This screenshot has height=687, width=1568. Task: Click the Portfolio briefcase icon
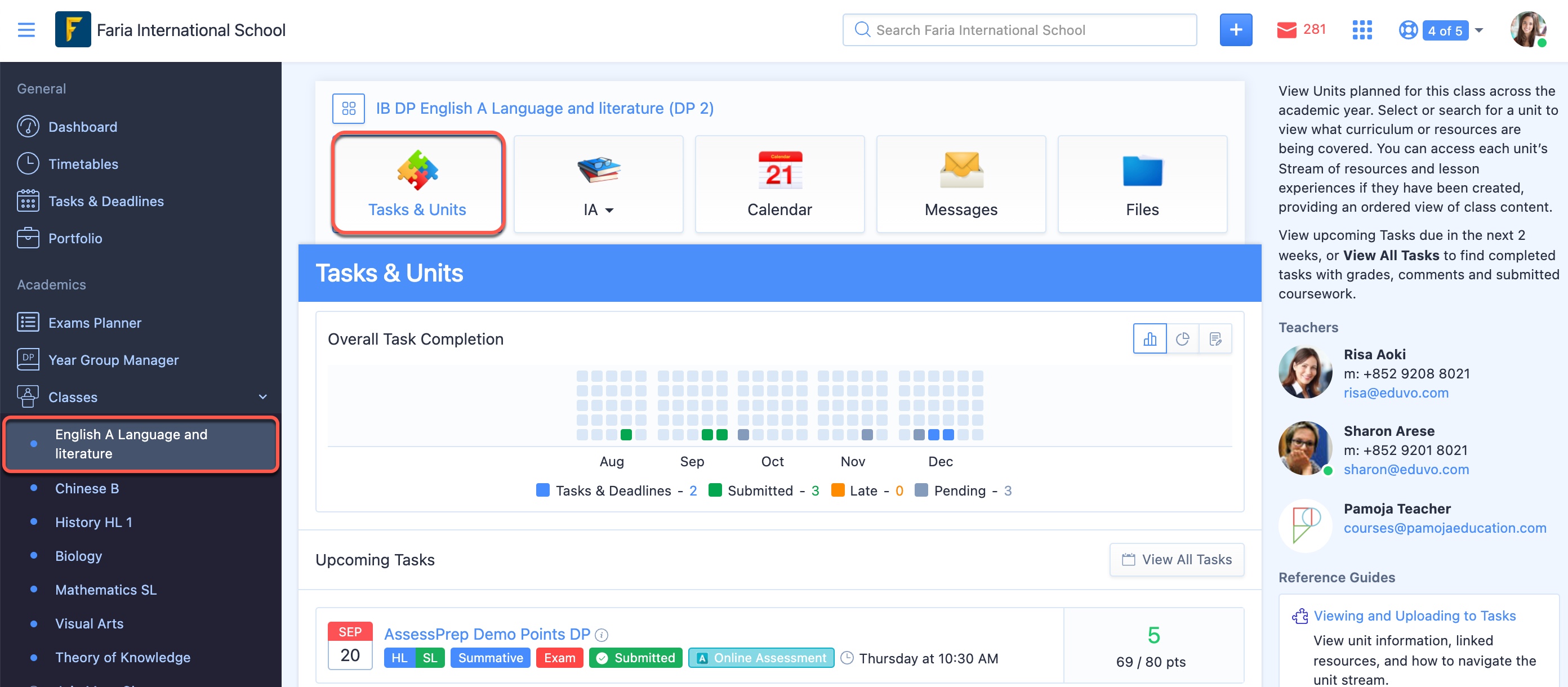(x=28, y=238)
